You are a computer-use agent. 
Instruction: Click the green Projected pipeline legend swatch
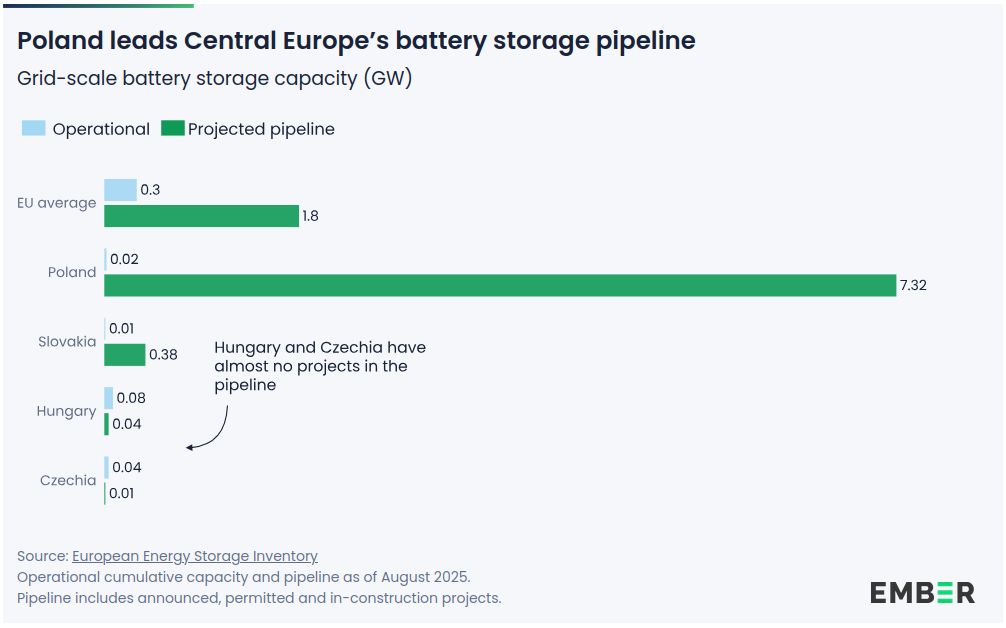173,128
